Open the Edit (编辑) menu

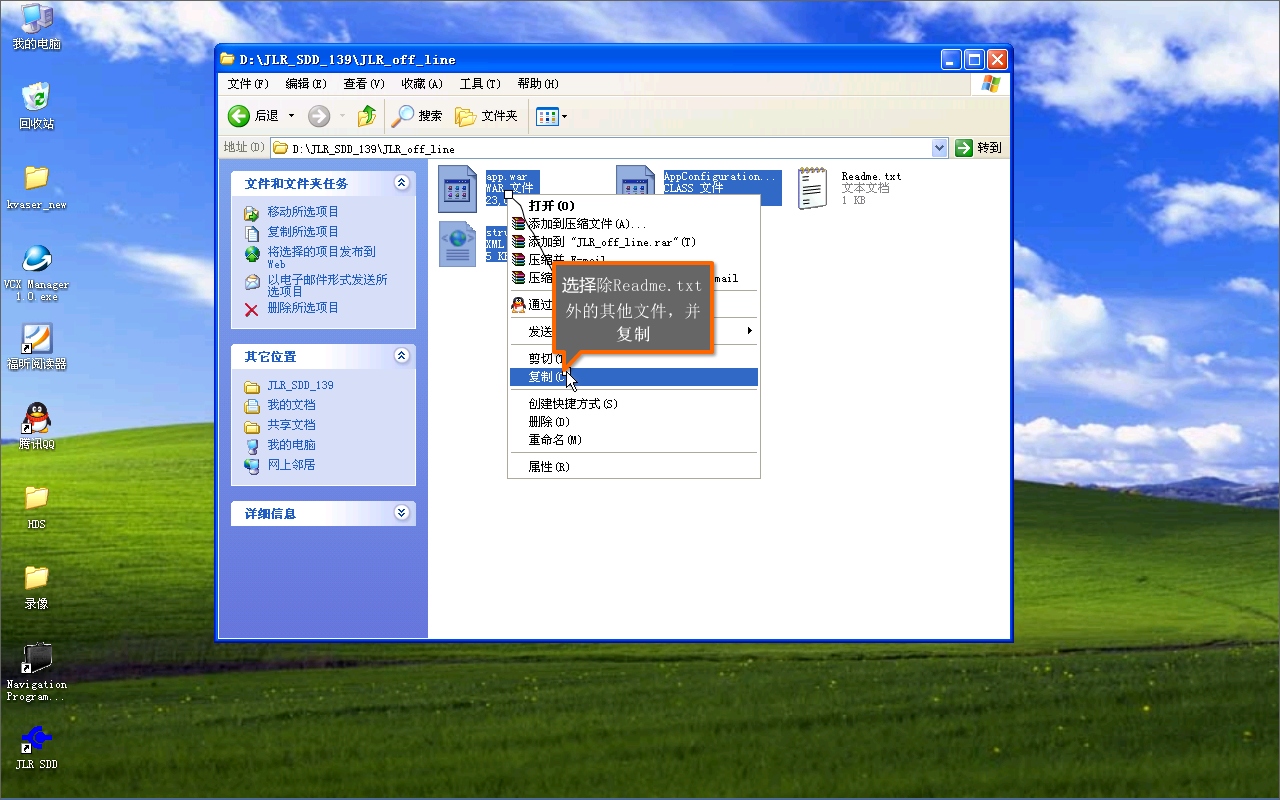pos(306,84)
